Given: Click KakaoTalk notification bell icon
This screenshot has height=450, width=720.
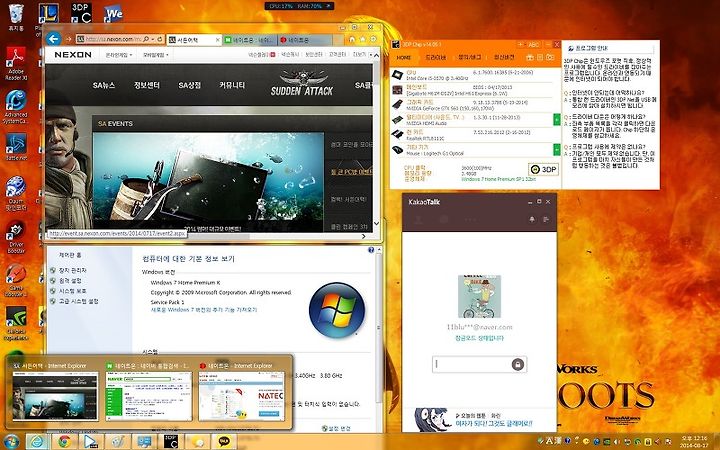Looking at the screenshot, I should 532,219.
